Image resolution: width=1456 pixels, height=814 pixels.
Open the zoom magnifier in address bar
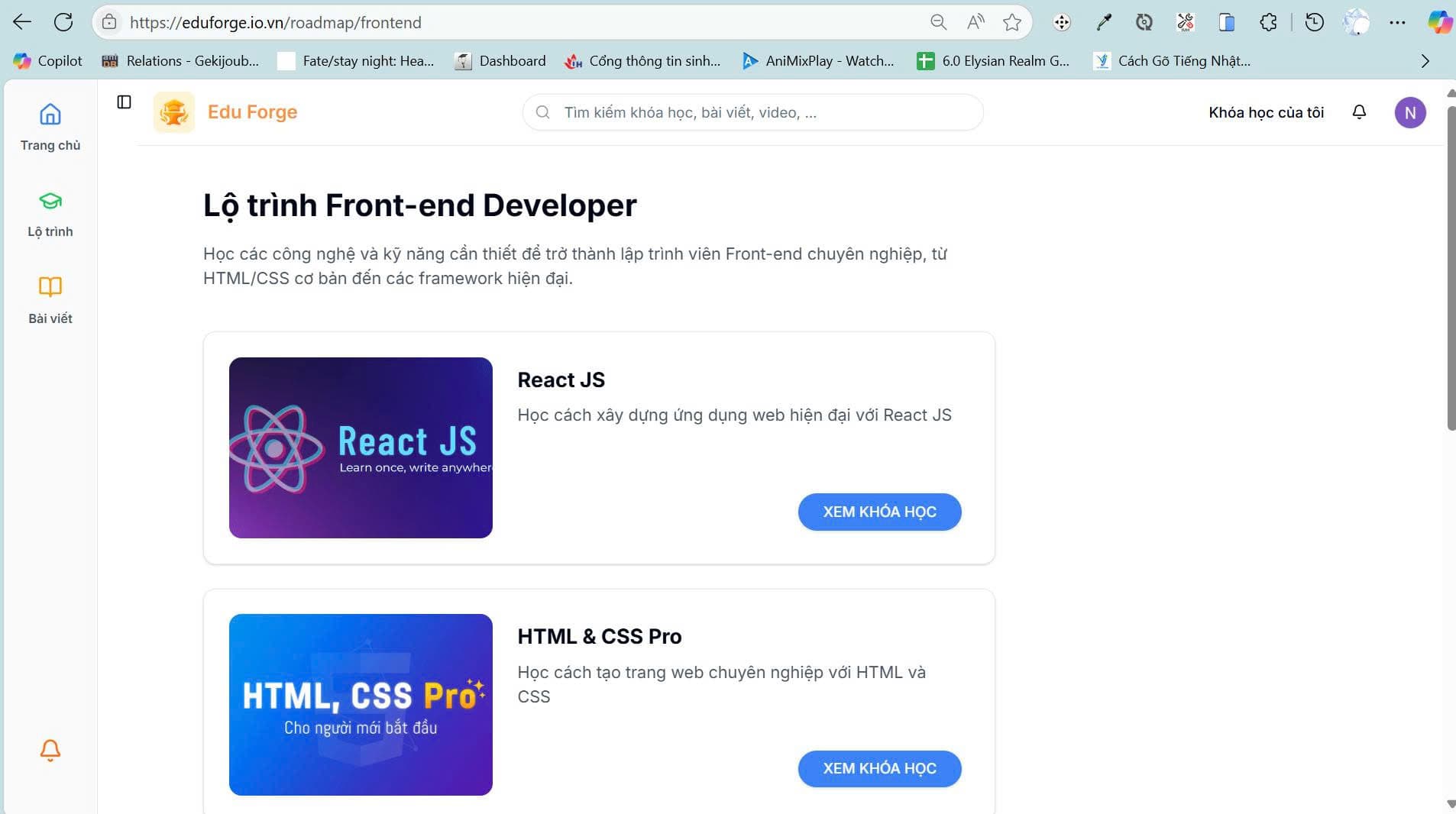click(x=939, y=22)
